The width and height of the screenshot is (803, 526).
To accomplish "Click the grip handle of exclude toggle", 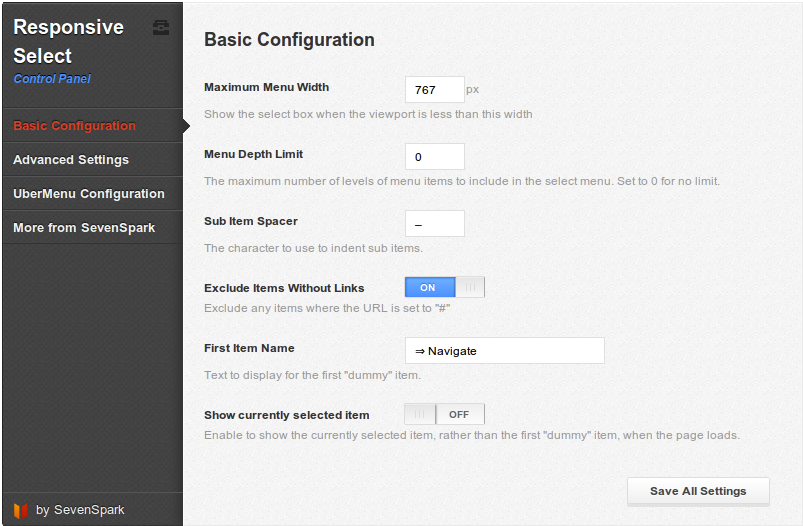I will (470, 287).
